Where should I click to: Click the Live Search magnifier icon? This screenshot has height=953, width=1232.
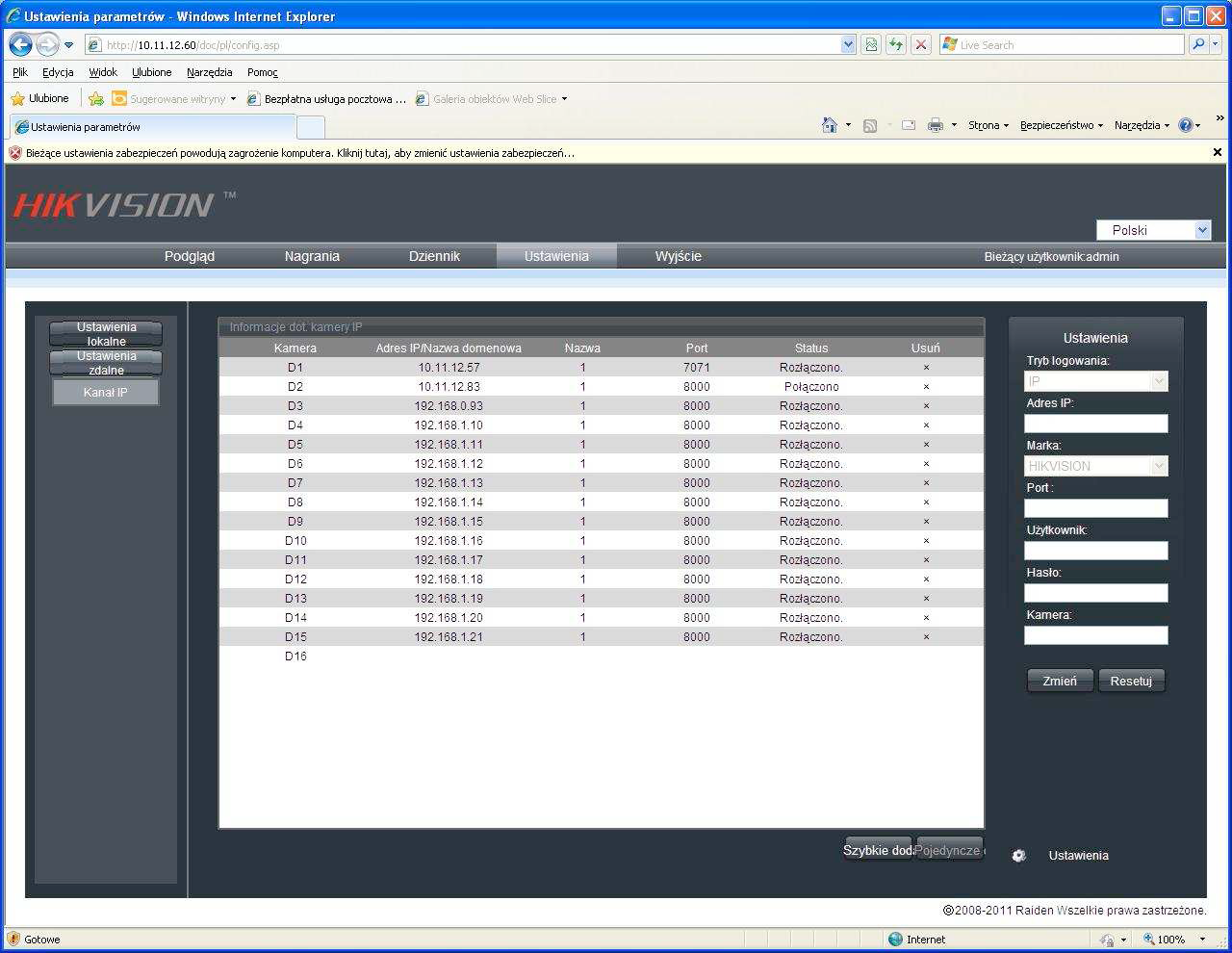point(1198,44)
